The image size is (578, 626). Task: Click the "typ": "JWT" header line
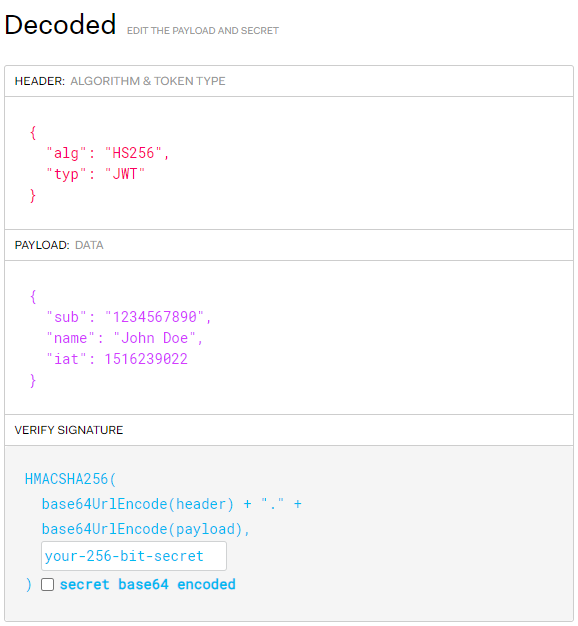[95, 174]
